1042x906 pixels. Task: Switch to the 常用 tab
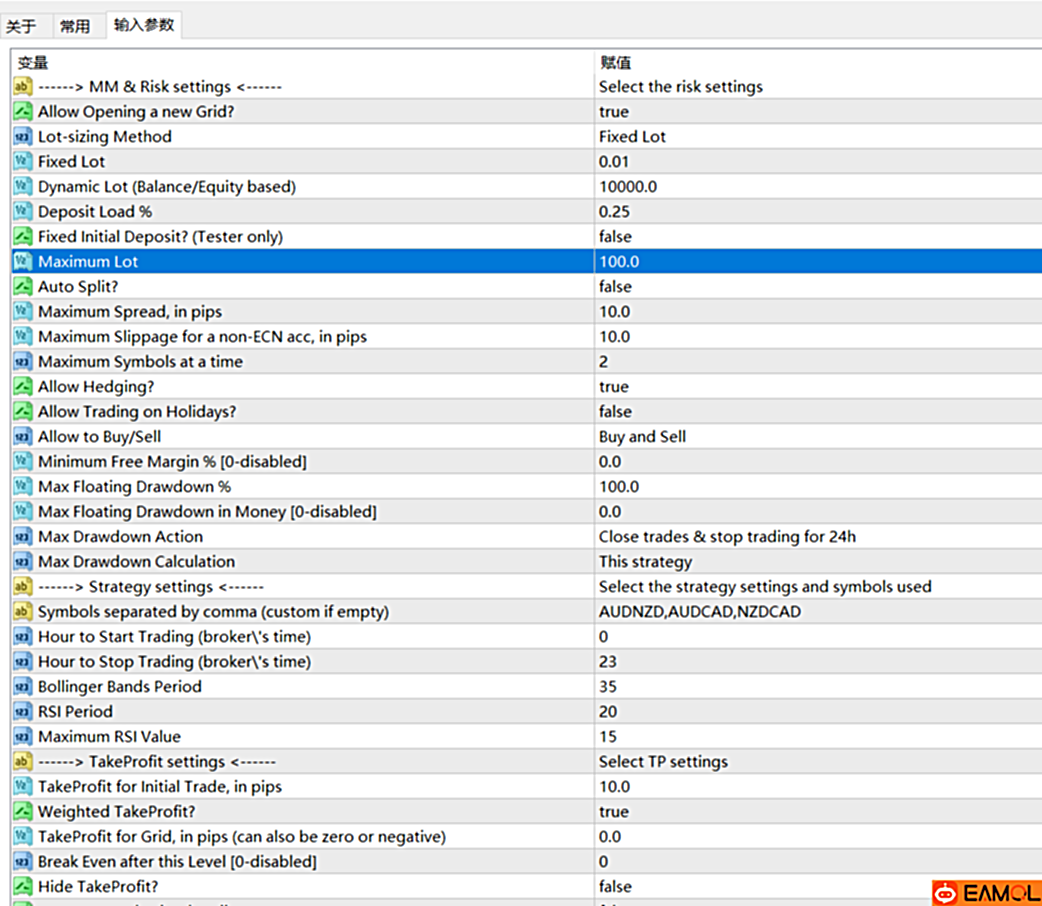[75, 27]
